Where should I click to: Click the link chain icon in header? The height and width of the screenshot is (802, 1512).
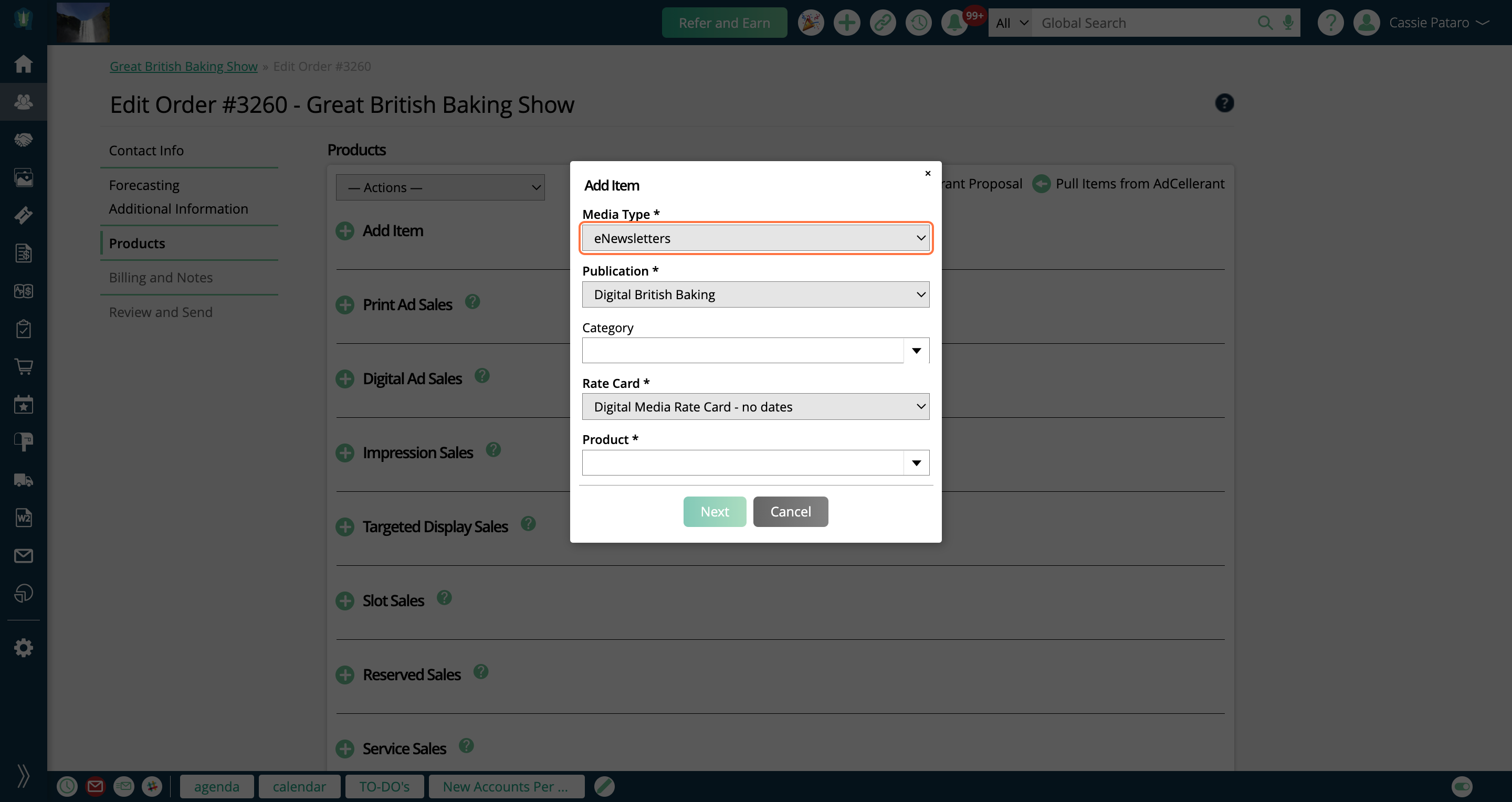[882, 23]
